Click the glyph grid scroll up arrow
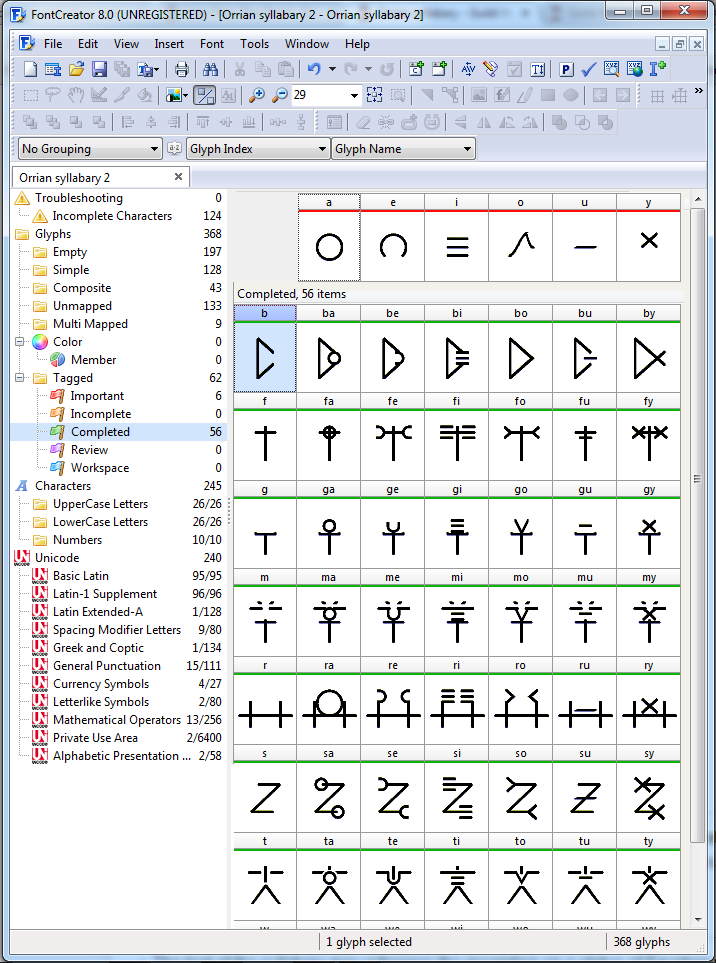 pos(698,200)
